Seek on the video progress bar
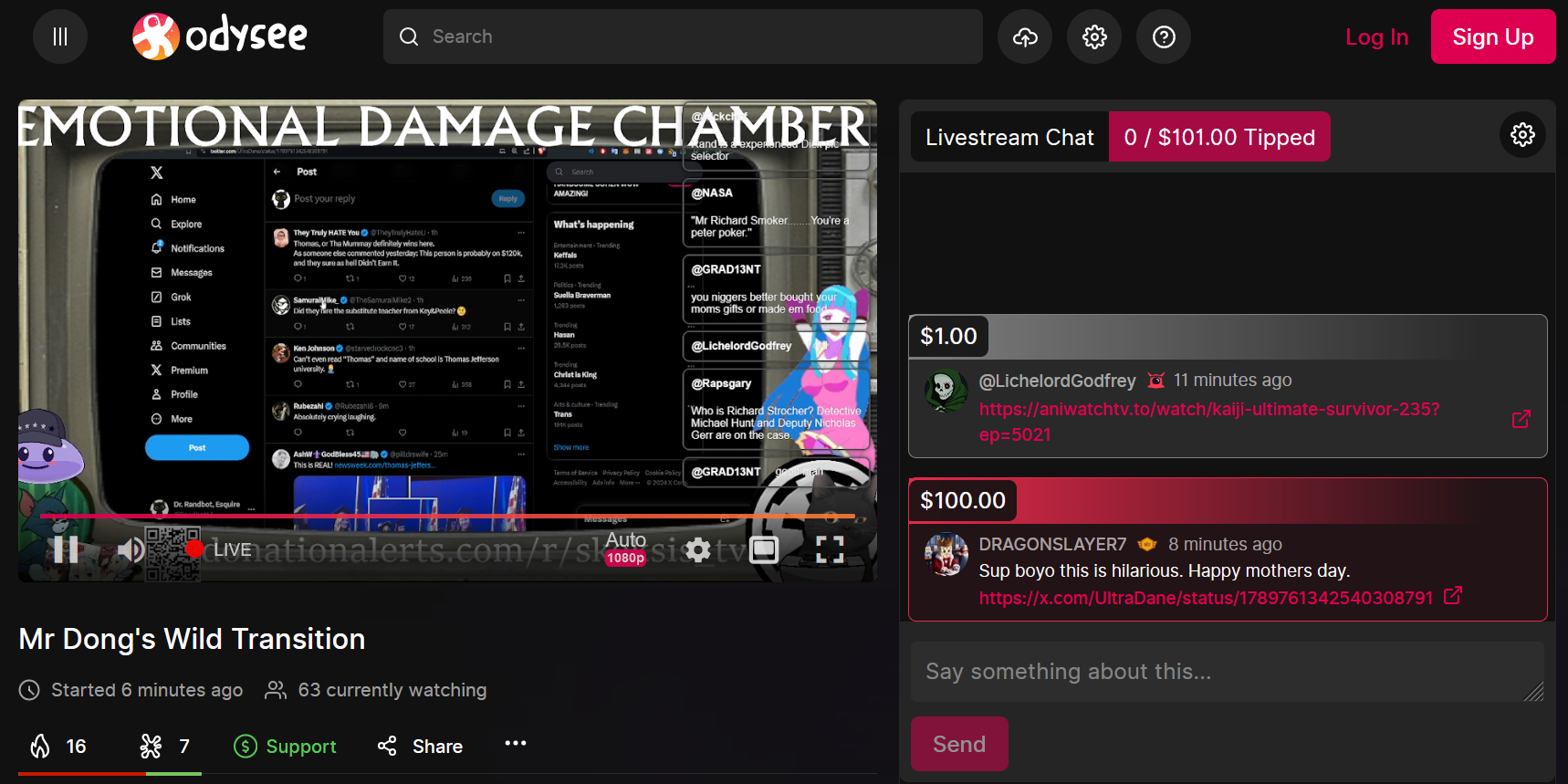Viewport: 1568px width, 784px height. pos(447,516)
